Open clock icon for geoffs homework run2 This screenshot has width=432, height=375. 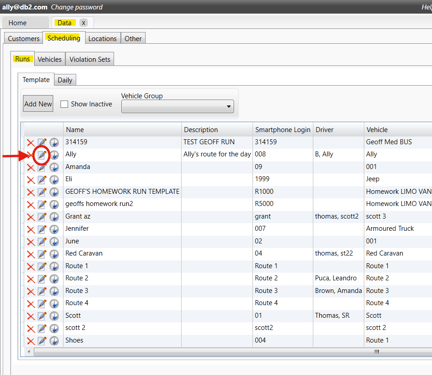click(54, 205)
